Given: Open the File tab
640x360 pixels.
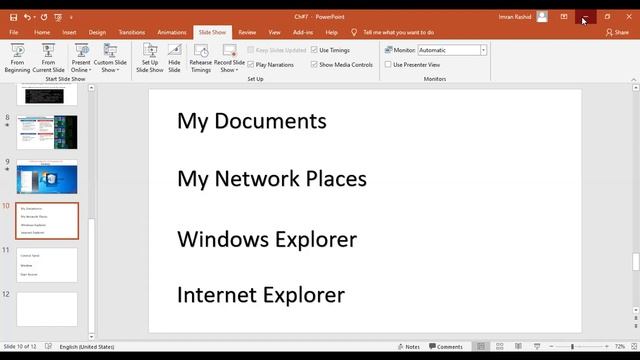Looking at the screenshot, I should 13,32.
